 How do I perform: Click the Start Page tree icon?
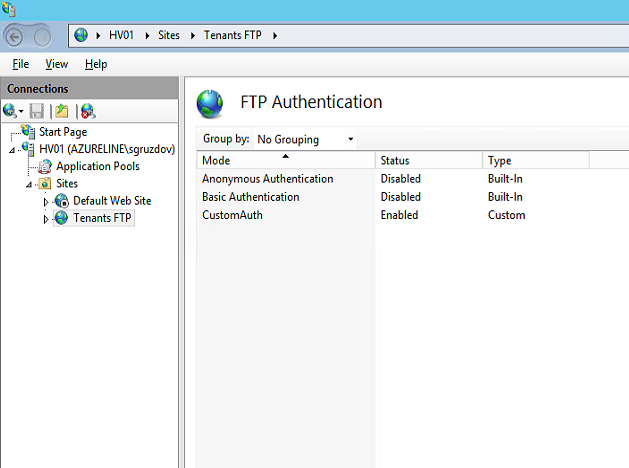click(x=28, y=131)
